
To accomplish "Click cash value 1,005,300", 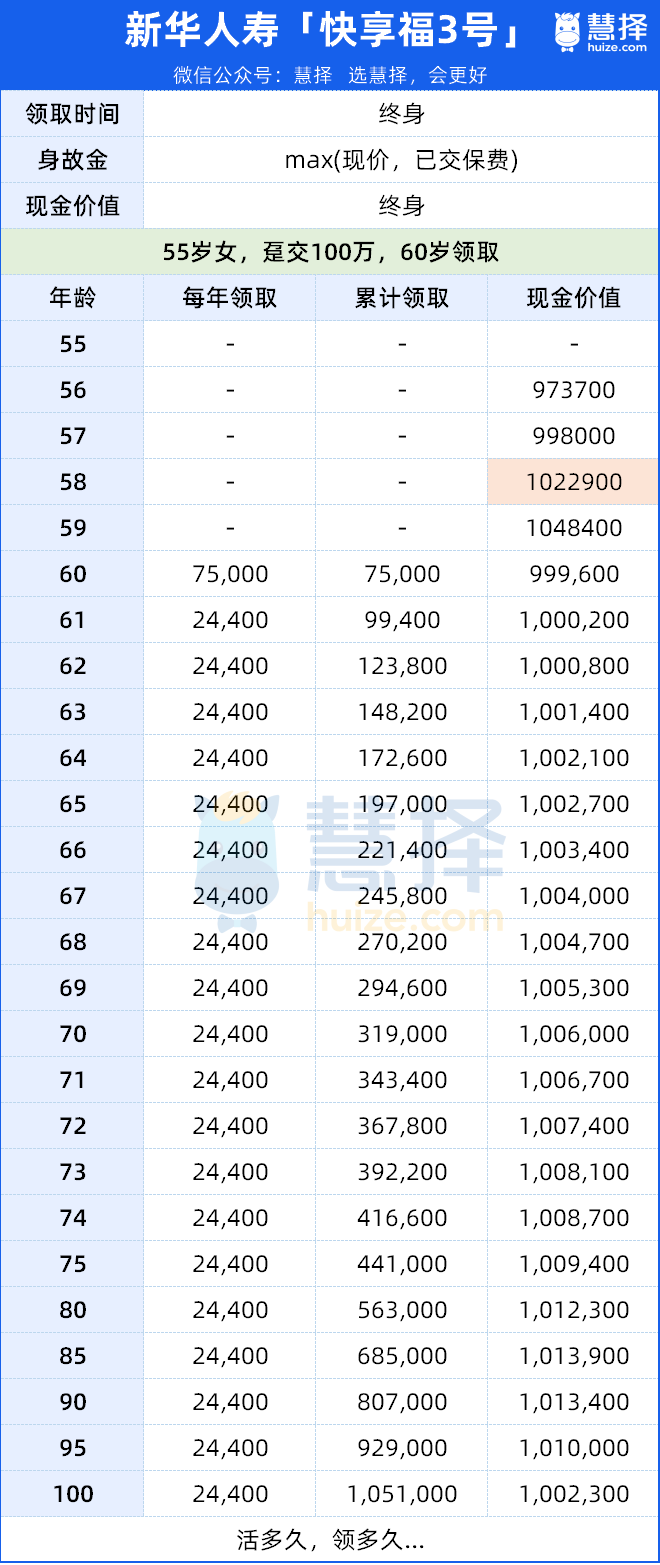I will [x=574, y=988].
